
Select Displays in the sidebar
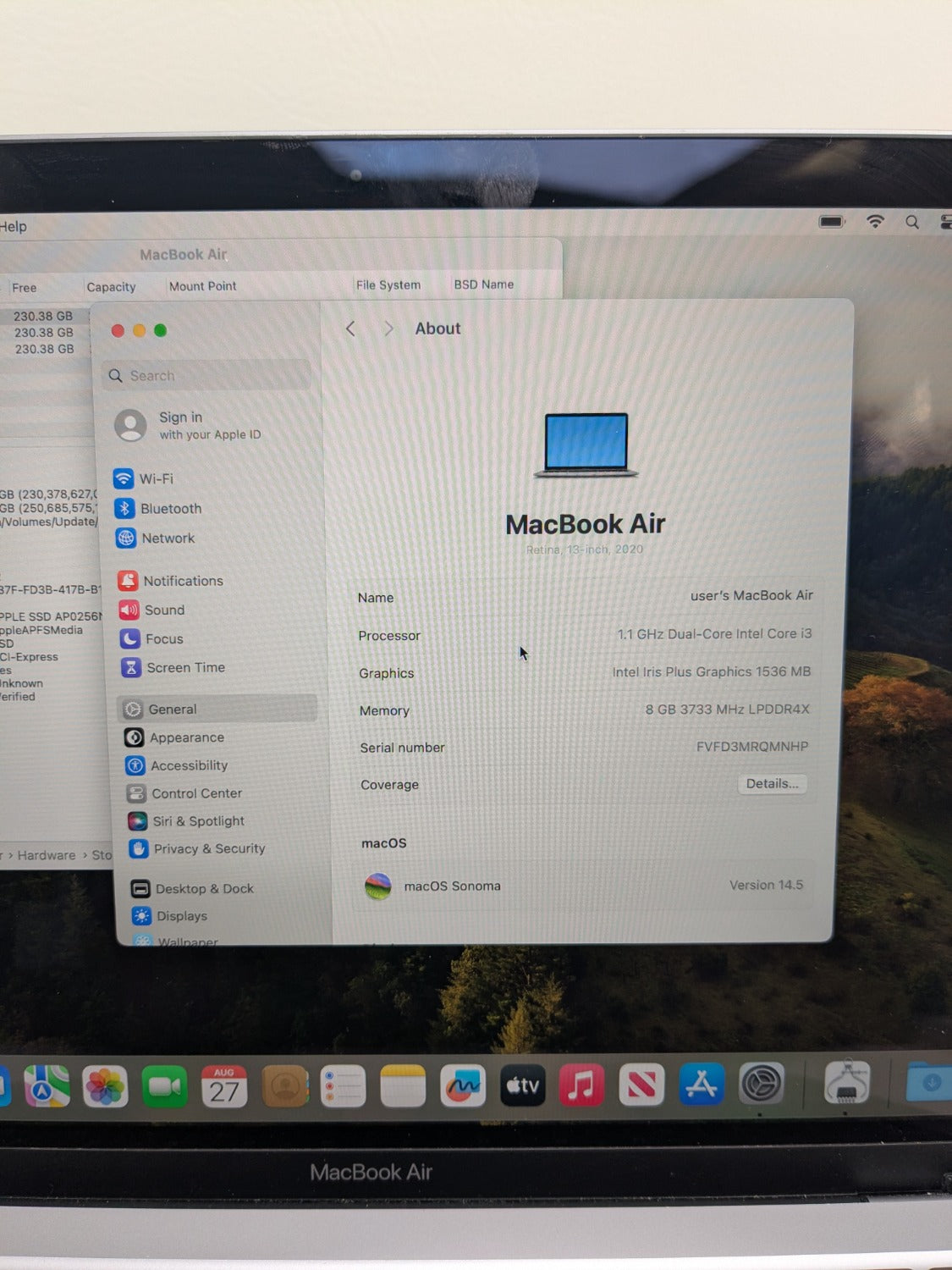(x=170, y=915)
